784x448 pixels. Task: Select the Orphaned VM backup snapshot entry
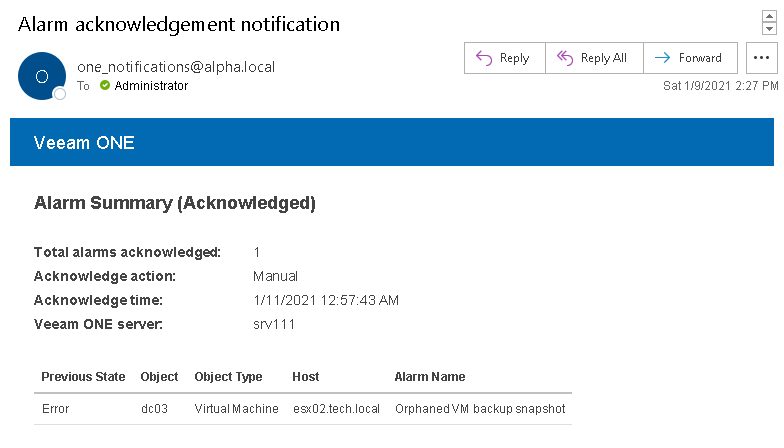click(480, 409)
